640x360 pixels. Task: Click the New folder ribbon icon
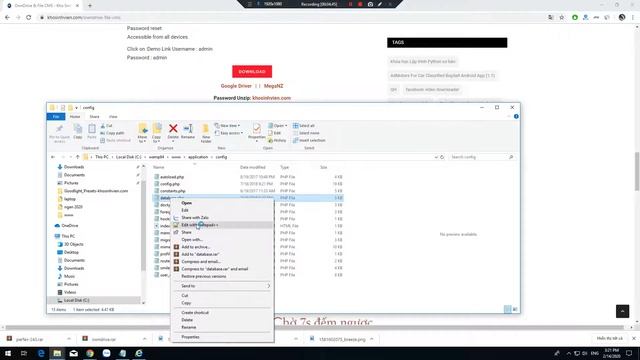coord(206,133)
